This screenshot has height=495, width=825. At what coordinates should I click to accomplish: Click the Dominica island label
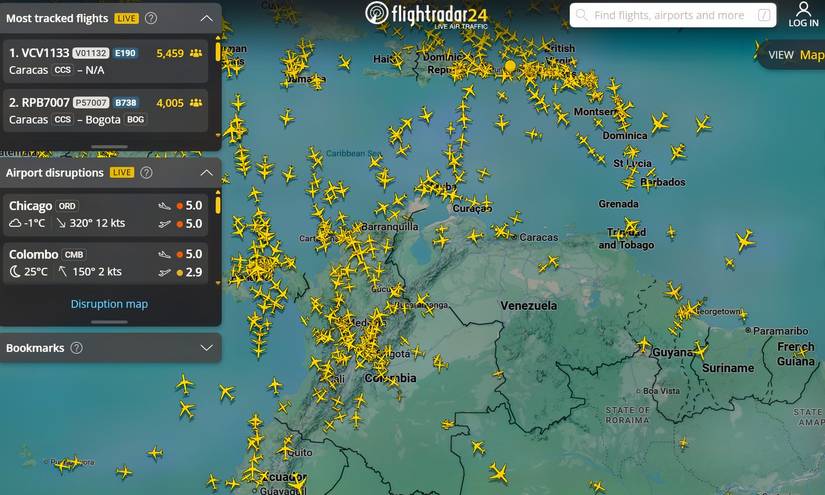(625, 136)
